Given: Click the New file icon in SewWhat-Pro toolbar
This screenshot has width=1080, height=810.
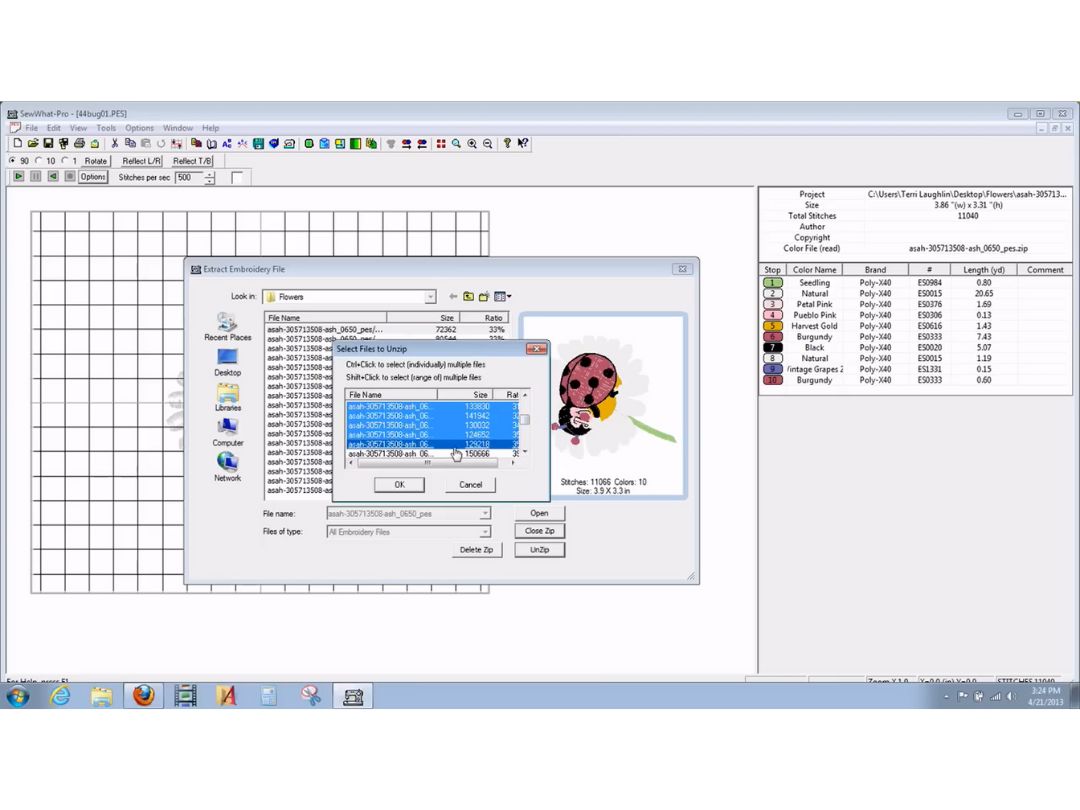Looking at the screenshot, I should point(18,143).
